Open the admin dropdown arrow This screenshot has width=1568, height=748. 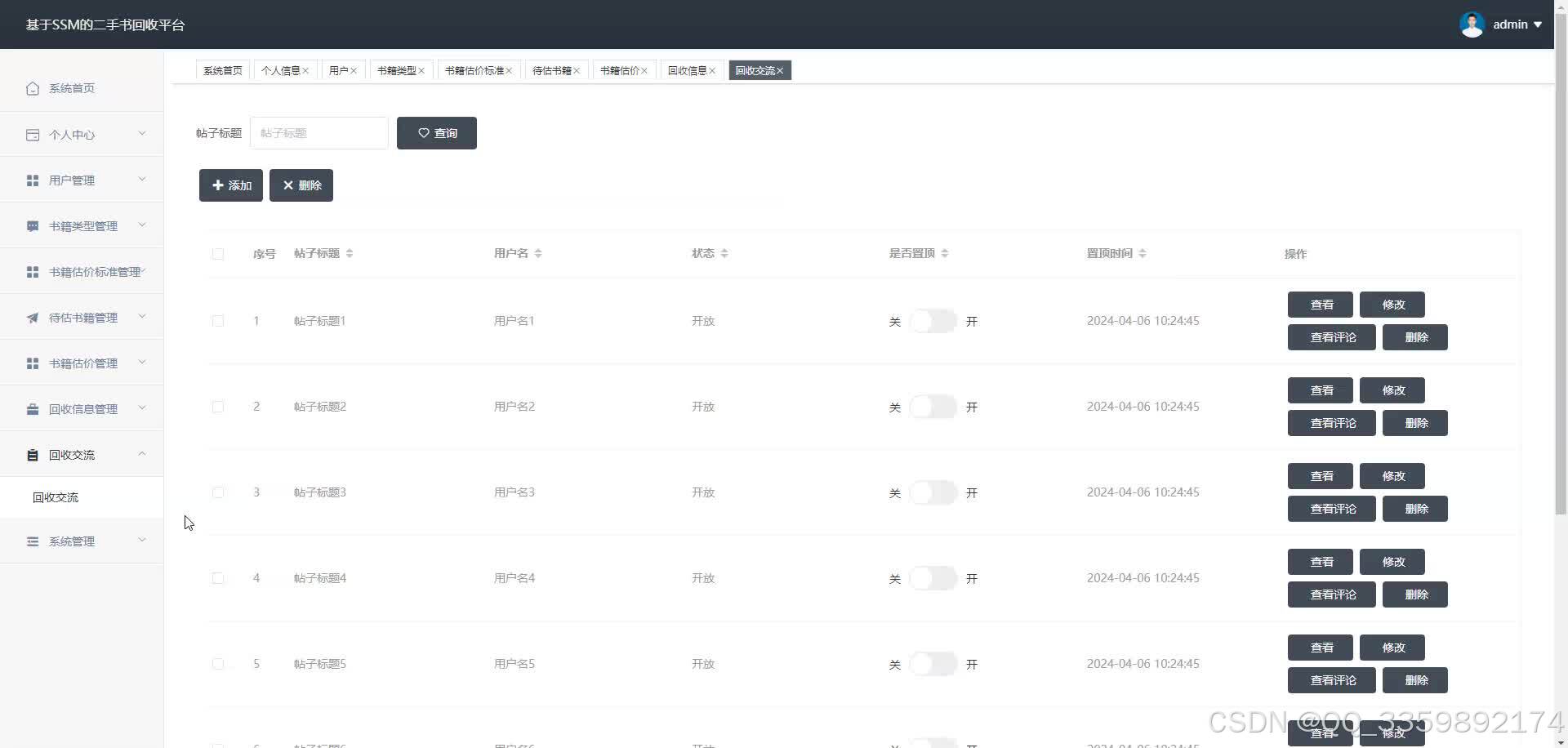pyautogui.click(x=1538, y=25)
